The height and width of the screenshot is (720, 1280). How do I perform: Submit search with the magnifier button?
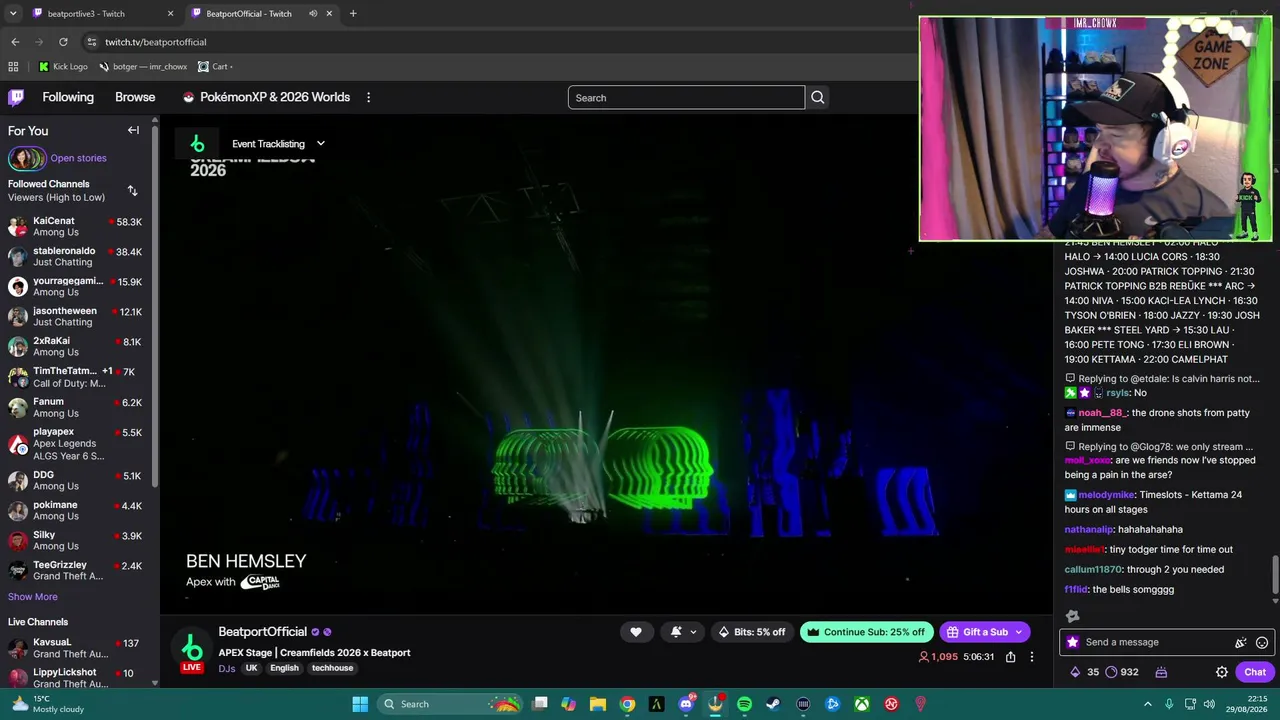click(818, 97)
